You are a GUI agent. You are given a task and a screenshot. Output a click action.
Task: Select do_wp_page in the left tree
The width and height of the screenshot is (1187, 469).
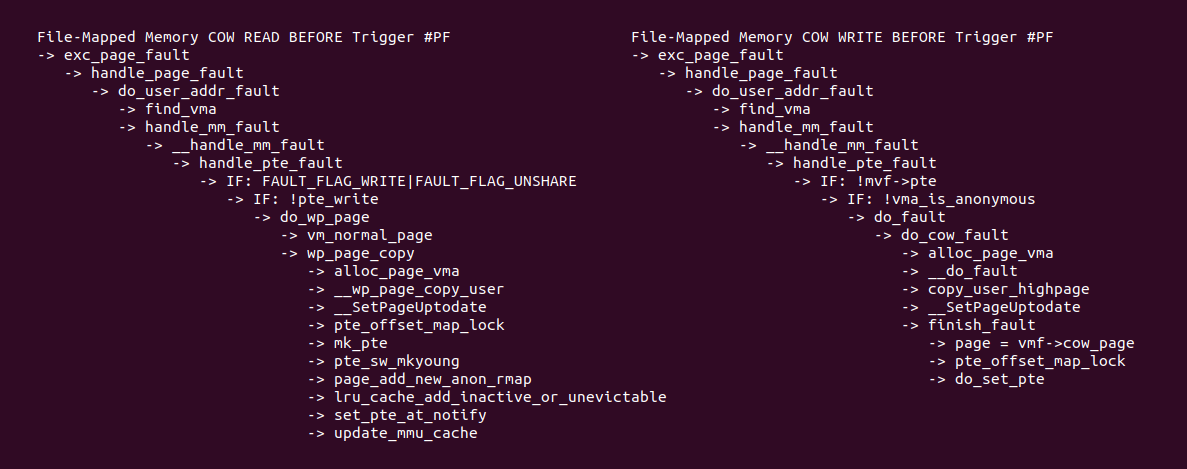click(325, 217)
